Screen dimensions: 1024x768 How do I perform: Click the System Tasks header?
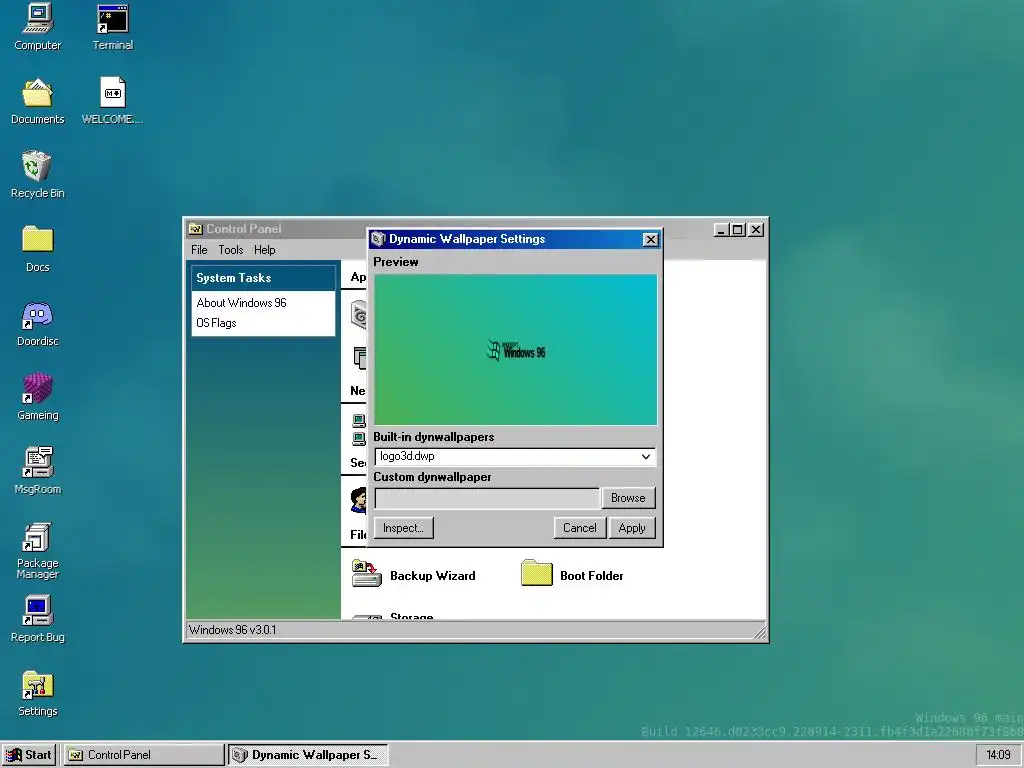pyautogui.click(x=263, y=278)
